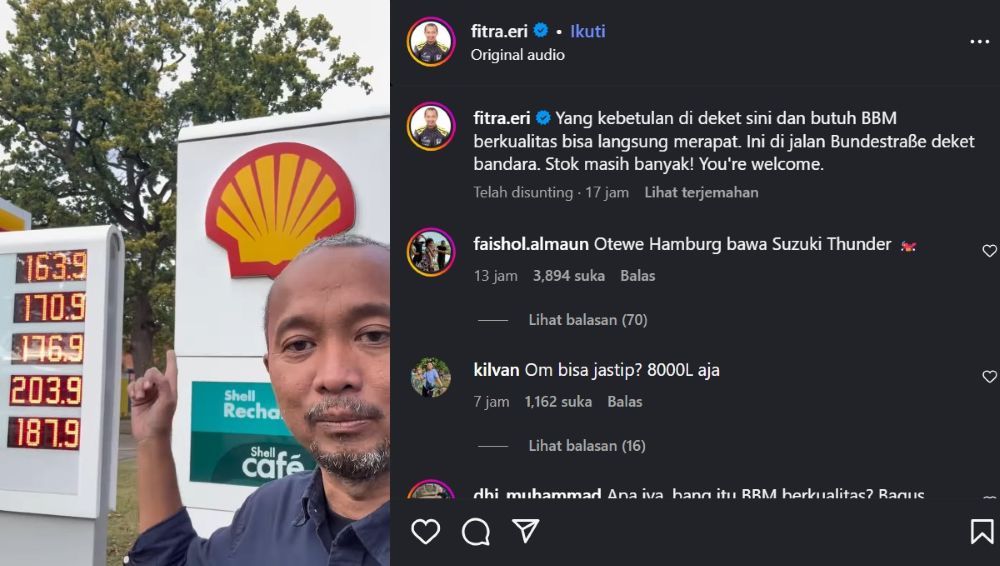This screenshot has width=1000, height=566.
Task: View 3,894 suka likes list
Action: pyautogui.click(x=569, y=276)
